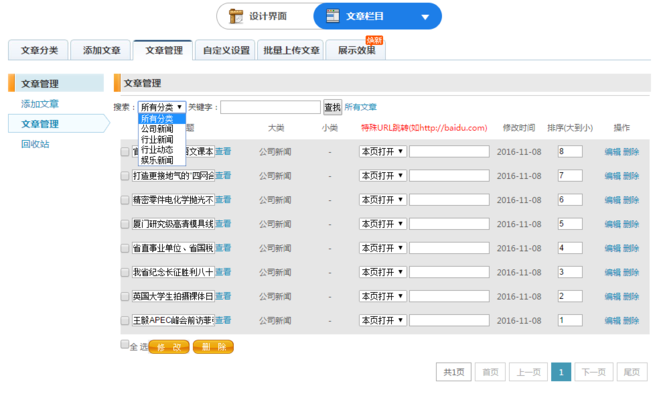Open the 批量上传文章 tab
The width and height of the screenshot is (659, 398).
[291, 50]
